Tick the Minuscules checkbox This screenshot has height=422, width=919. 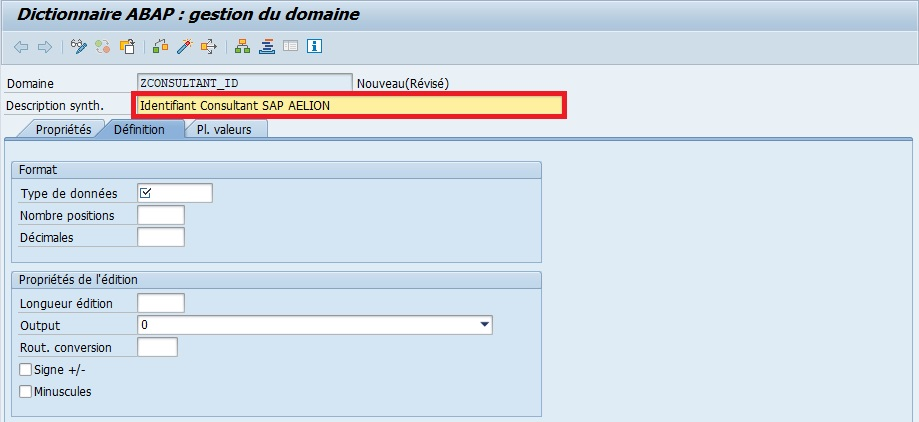[x=26, y=392]
